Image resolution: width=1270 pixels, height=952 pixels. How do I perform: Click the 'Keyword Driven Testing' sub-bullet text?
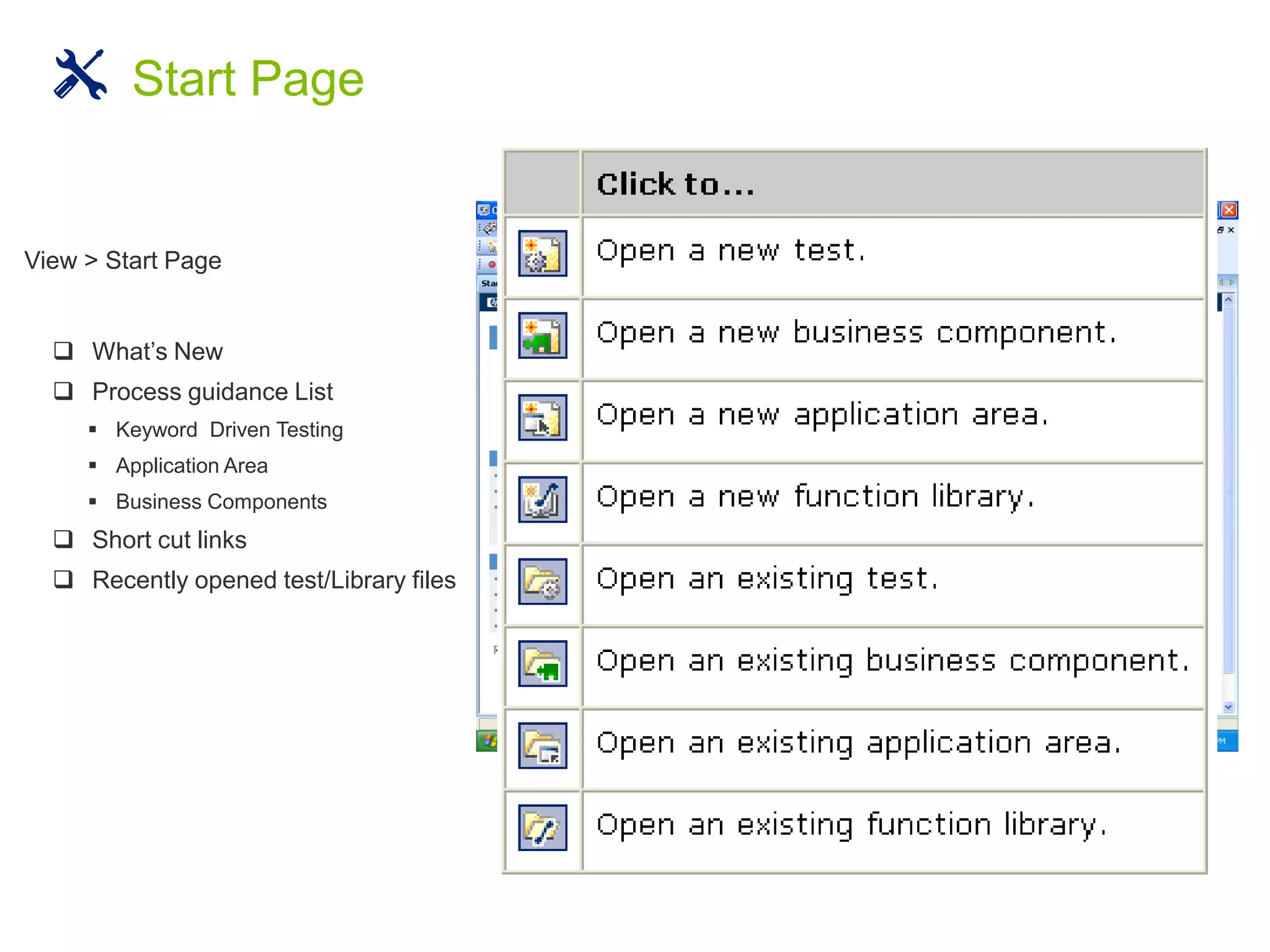pyautogui.click(x=229, y=430)
